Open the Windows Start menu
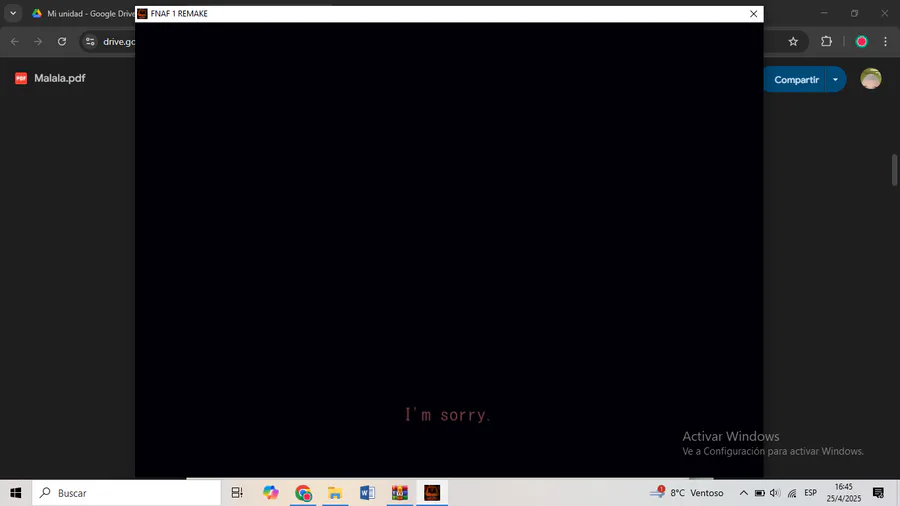900x506 pixels. click(x=15, y=493)
